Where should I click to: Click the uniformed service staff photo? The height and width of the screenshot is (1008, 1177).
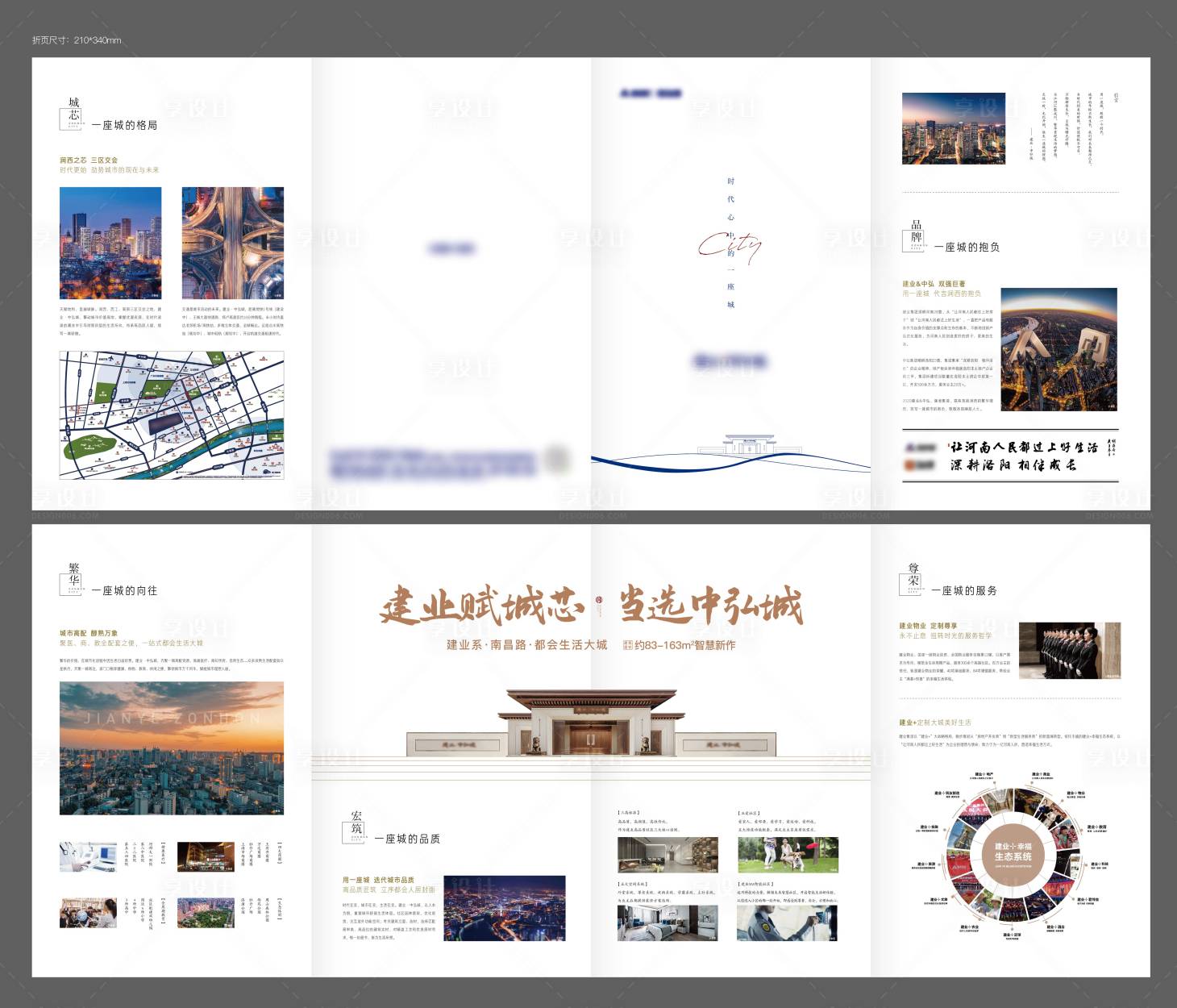[x=1070, y=652]
